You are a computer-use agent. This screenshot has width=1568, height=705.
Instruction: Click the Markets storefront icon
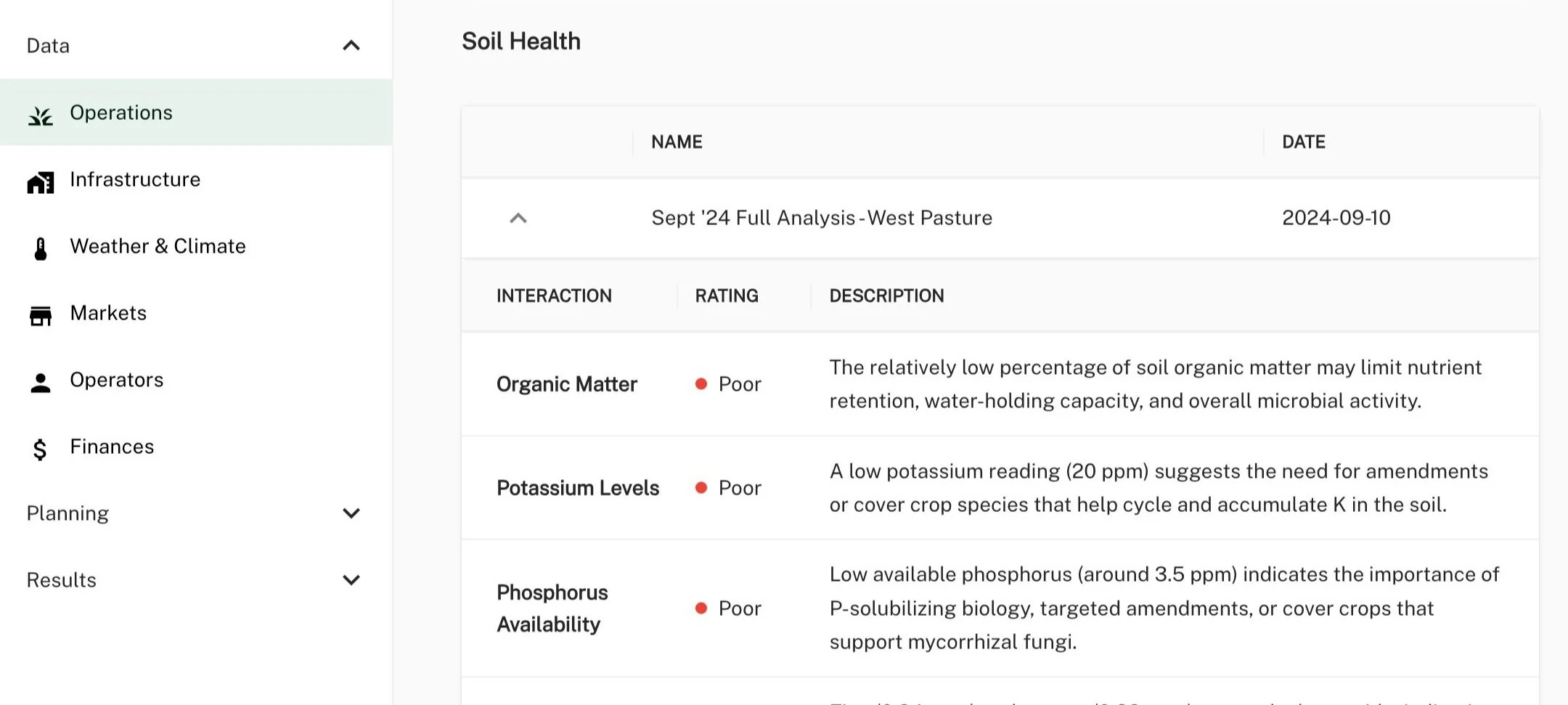tap(41, 316)
